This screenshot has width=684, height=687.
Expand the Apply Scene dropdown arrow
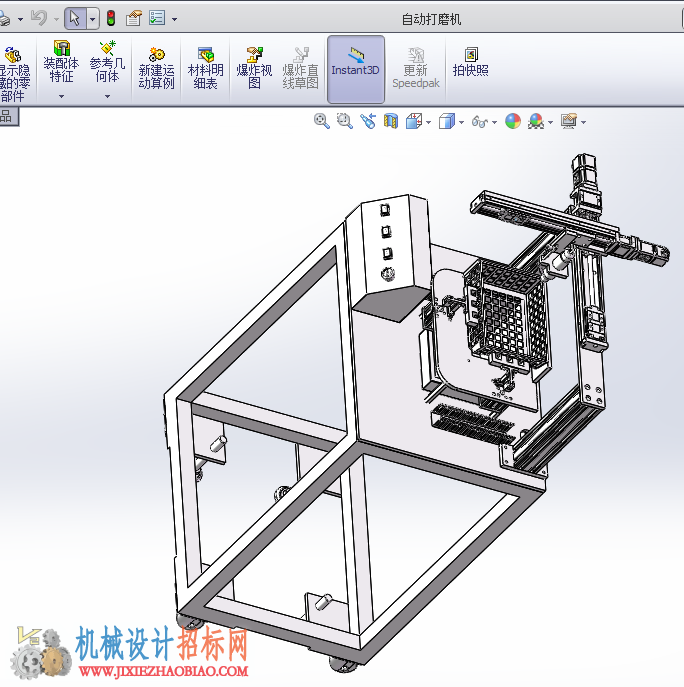[x=550, y=122]
